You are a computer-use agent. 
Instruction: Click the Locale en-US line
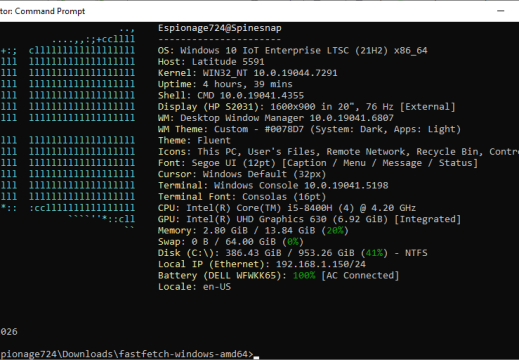point(194,287)
